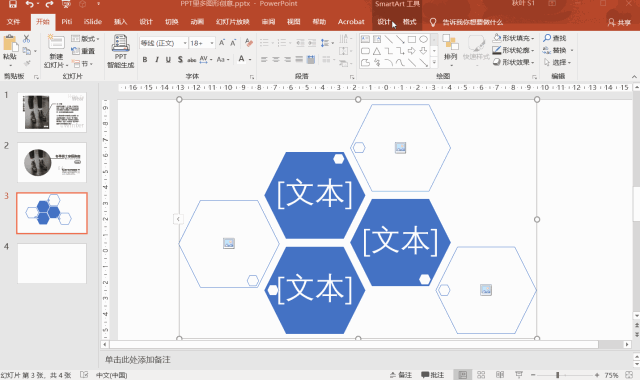The image size is (640, 380).
Task: Switch to slide sorter view icon
Action: click(x=481, y=375)
